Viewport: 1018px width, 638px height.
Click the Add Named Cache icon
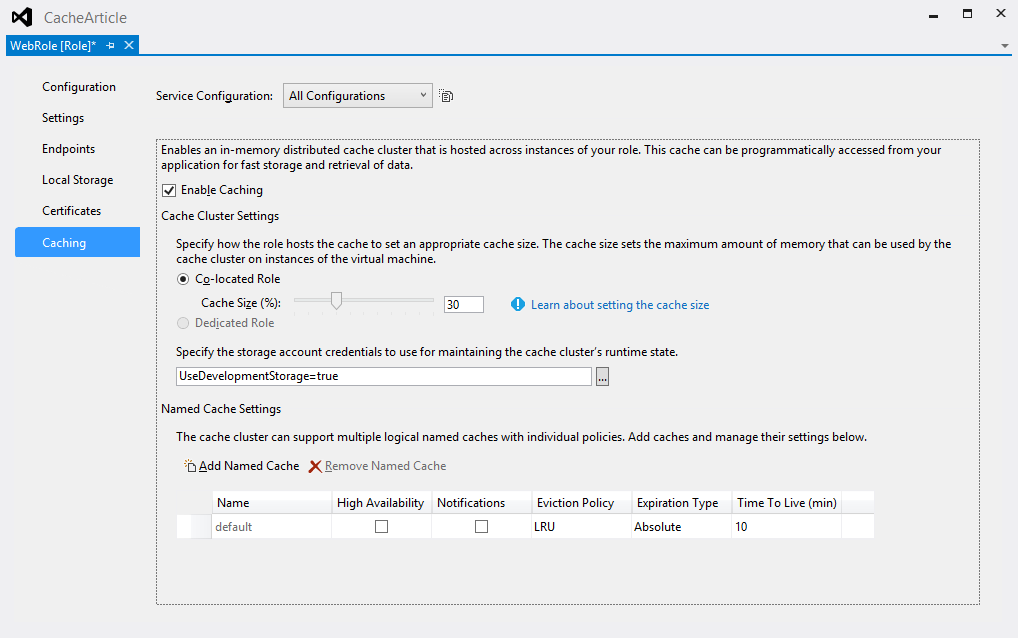pyautogui.click(x=190, y=466)
